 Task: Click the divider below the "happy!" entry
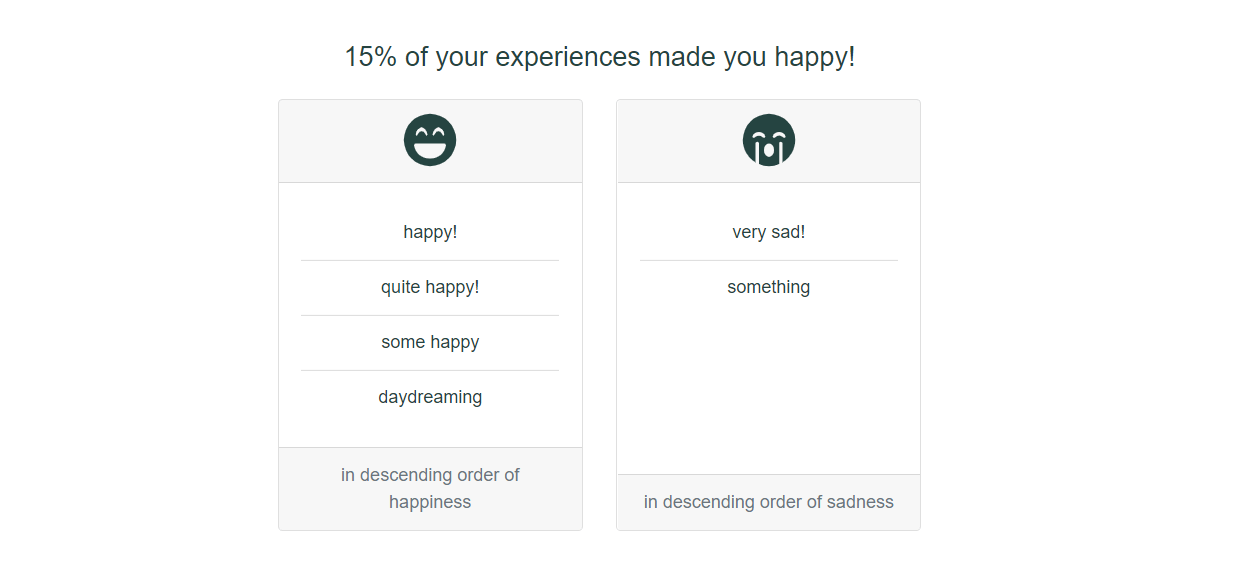point(429,259)
